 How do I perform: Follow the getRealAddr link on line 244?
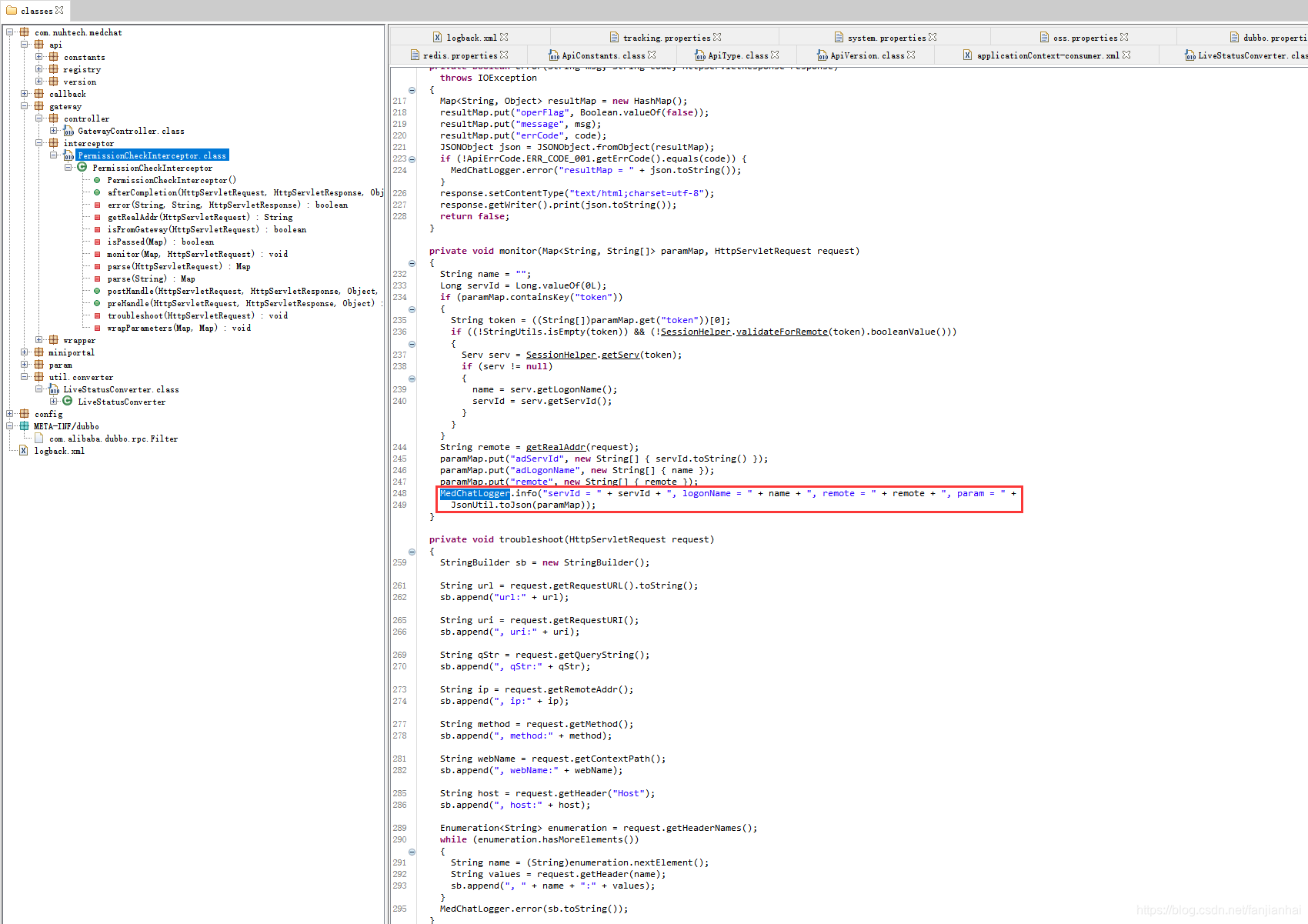point(556,447)
